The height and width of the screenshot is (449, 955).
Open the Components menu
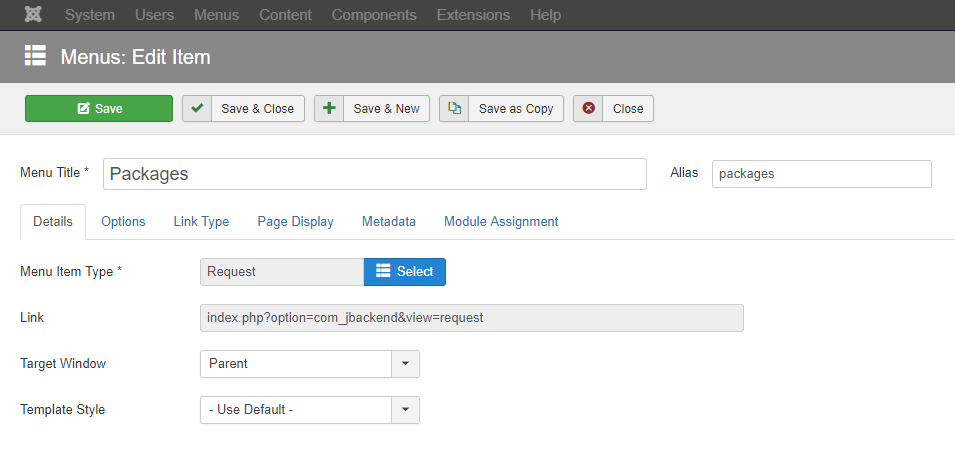point(374,15)
